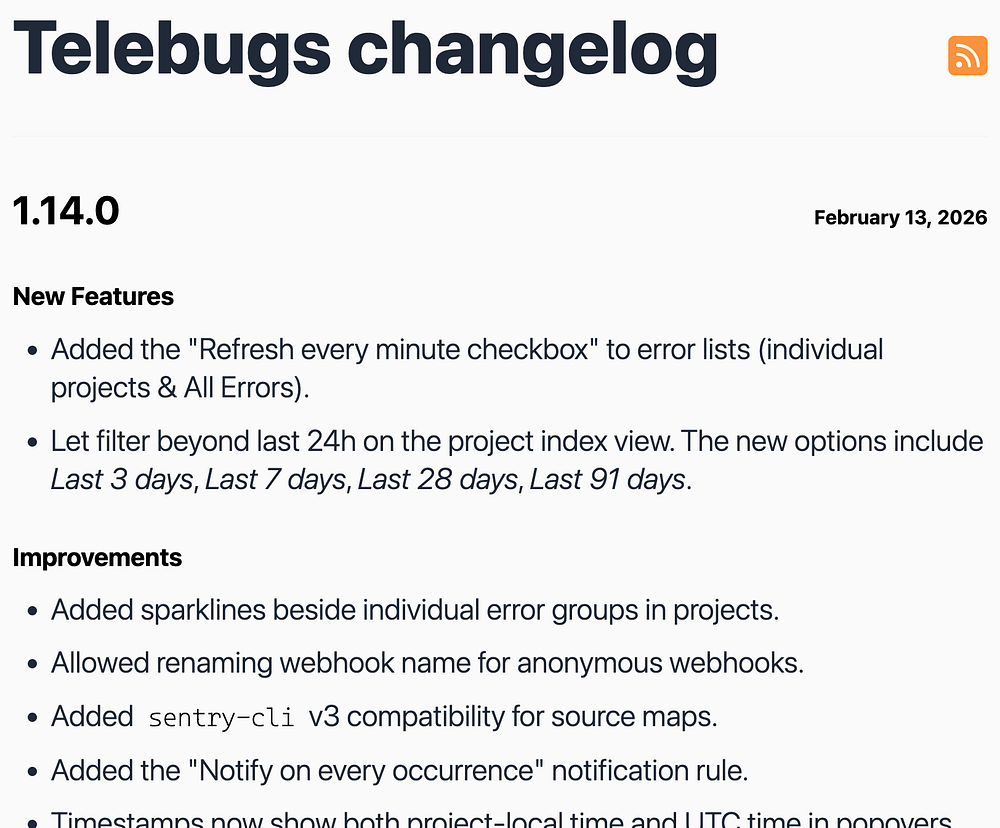Screen dimensions: 1000x828
Task: Click the February 13, 2026 date
Action: [901, 218]
